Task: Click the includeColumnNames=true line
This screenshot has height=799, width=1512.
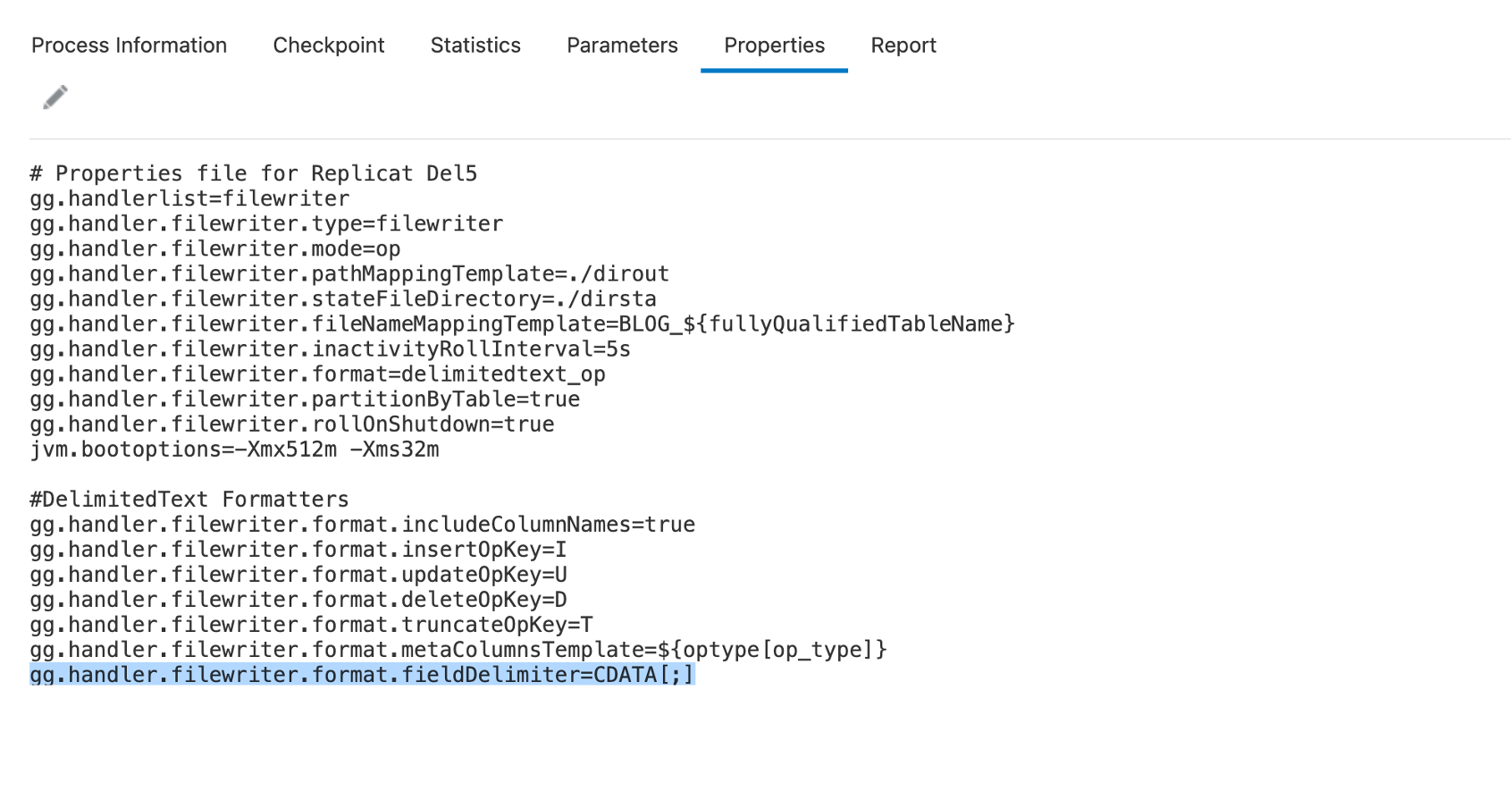Action: coord(362,525)
